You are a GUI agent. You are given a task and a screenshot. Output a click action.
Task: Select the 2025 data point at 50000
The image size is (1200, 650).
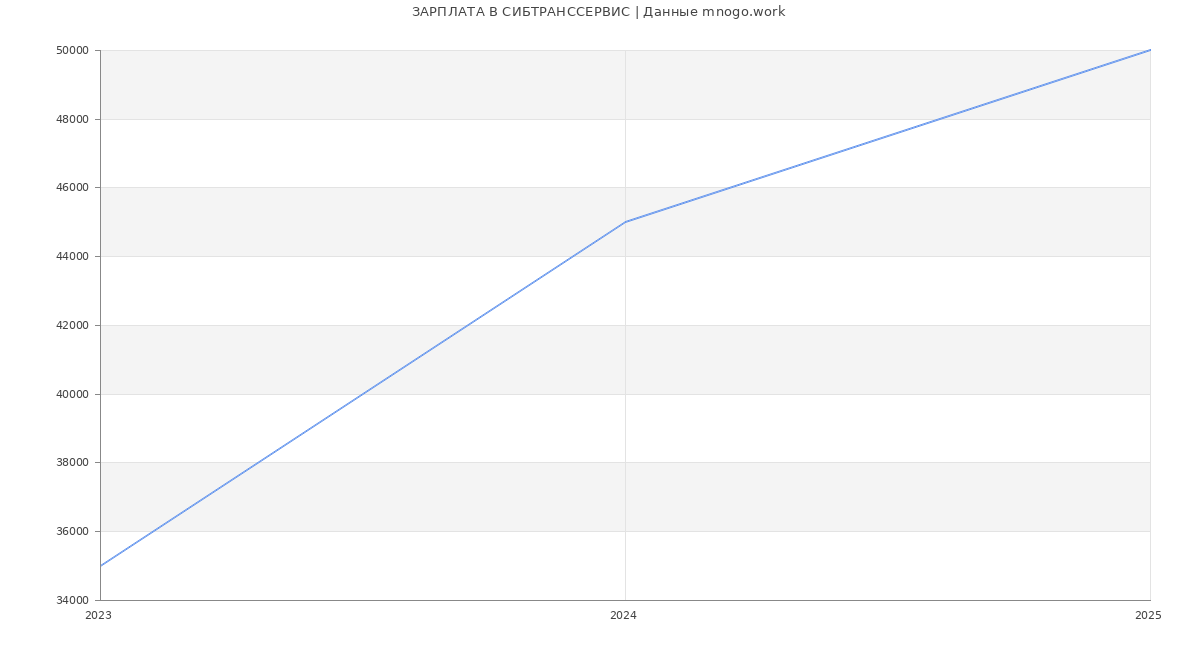[x=1149, y=50]
